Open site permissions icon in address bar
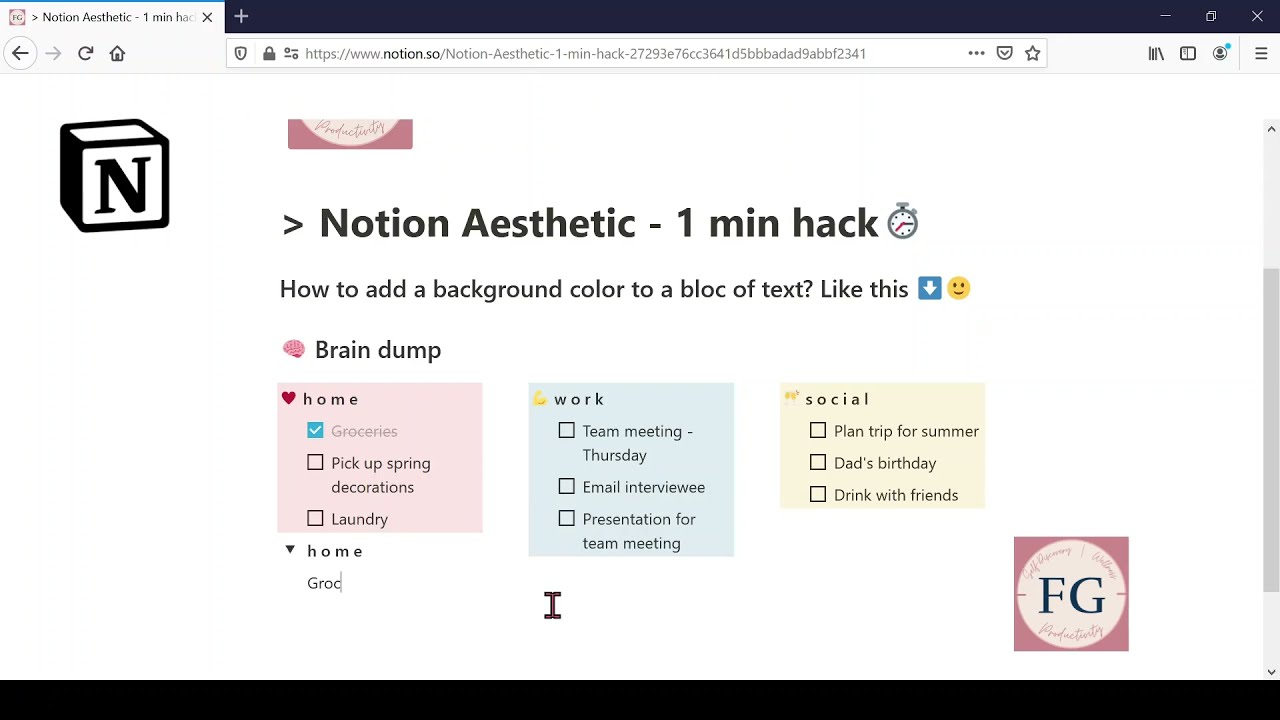The image size is (1280, 720). pyautogui.click(x=291, y=53)
